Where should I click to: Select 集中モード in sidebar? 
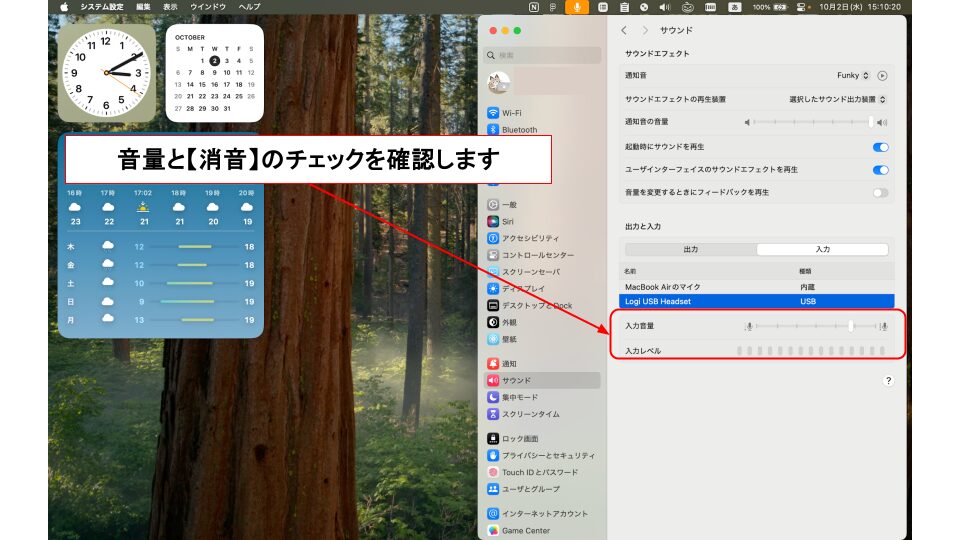pyautogui.click(x=519, y=397)
